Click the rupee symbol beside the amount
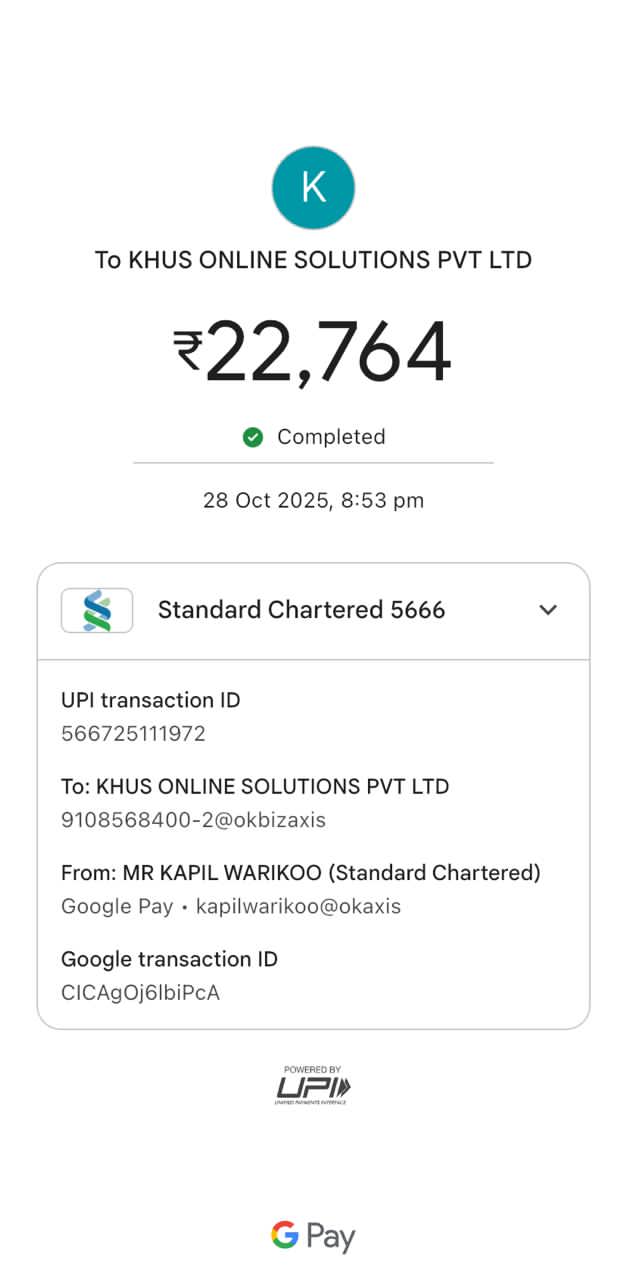 (x=188, y=351)
